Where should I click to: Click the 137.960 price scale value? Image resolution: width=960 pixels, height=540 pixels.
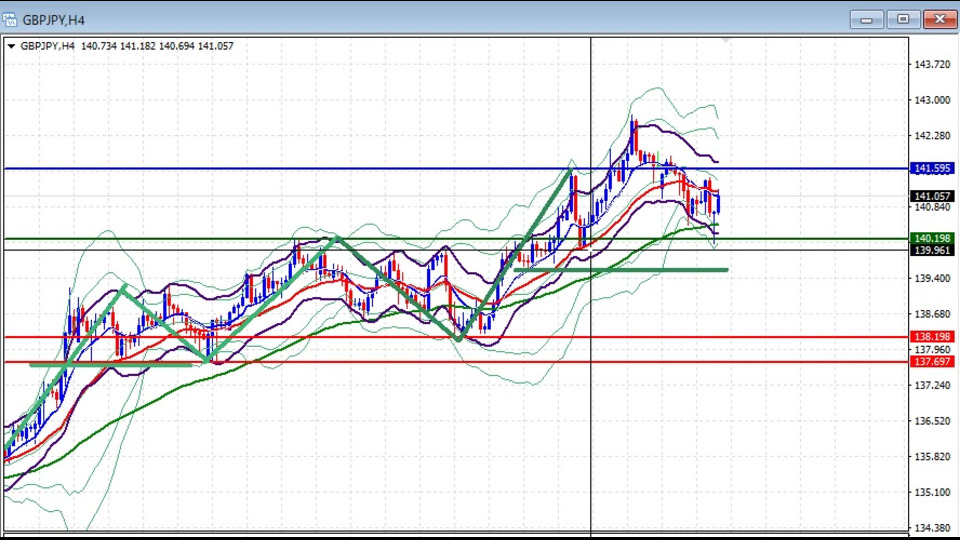coord(932,350)
